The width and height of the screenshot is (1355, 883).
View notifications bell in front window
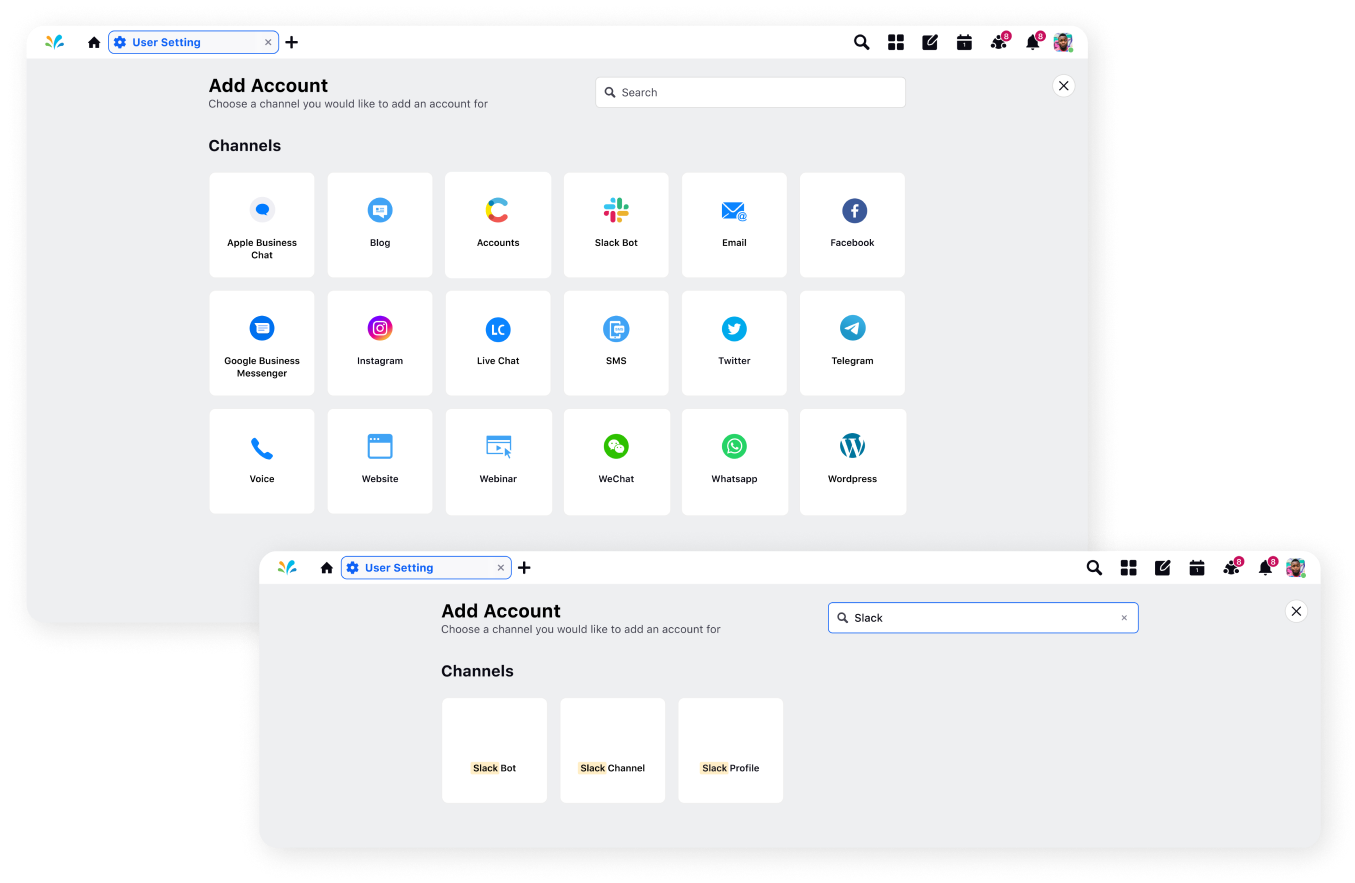coord(1266,568)
